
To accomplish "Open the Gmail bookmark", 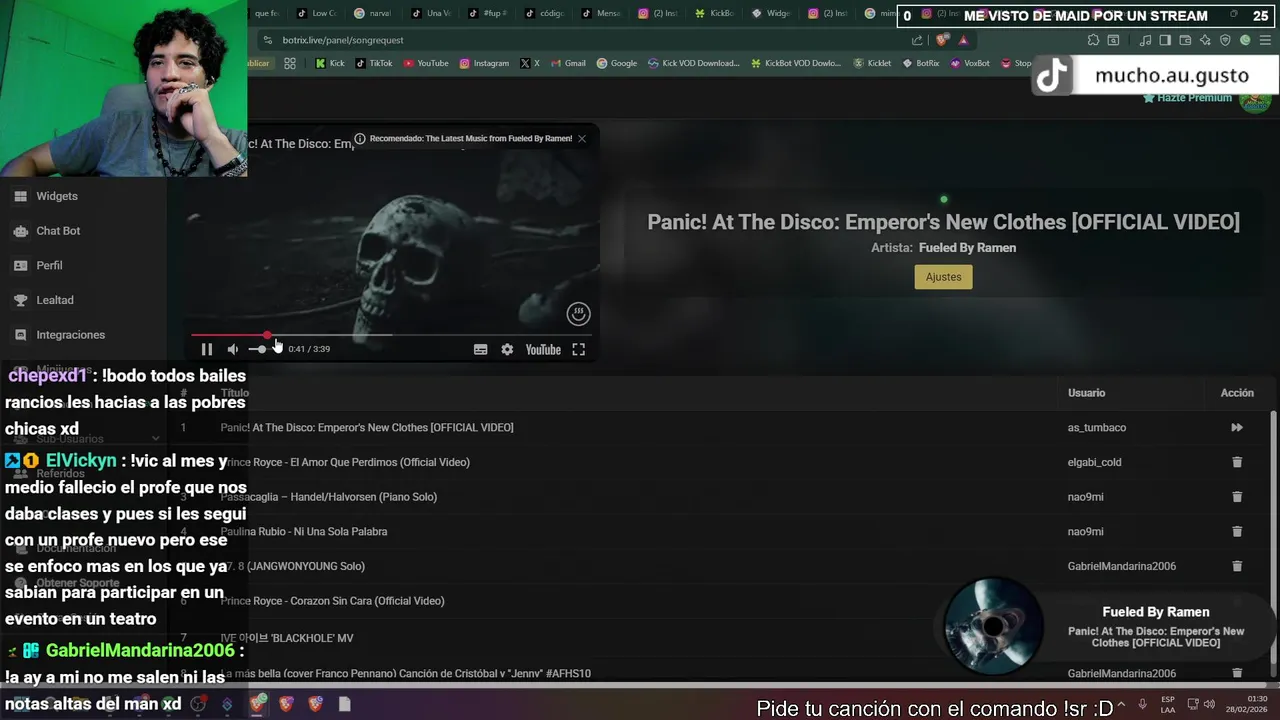I will [568, 63].
